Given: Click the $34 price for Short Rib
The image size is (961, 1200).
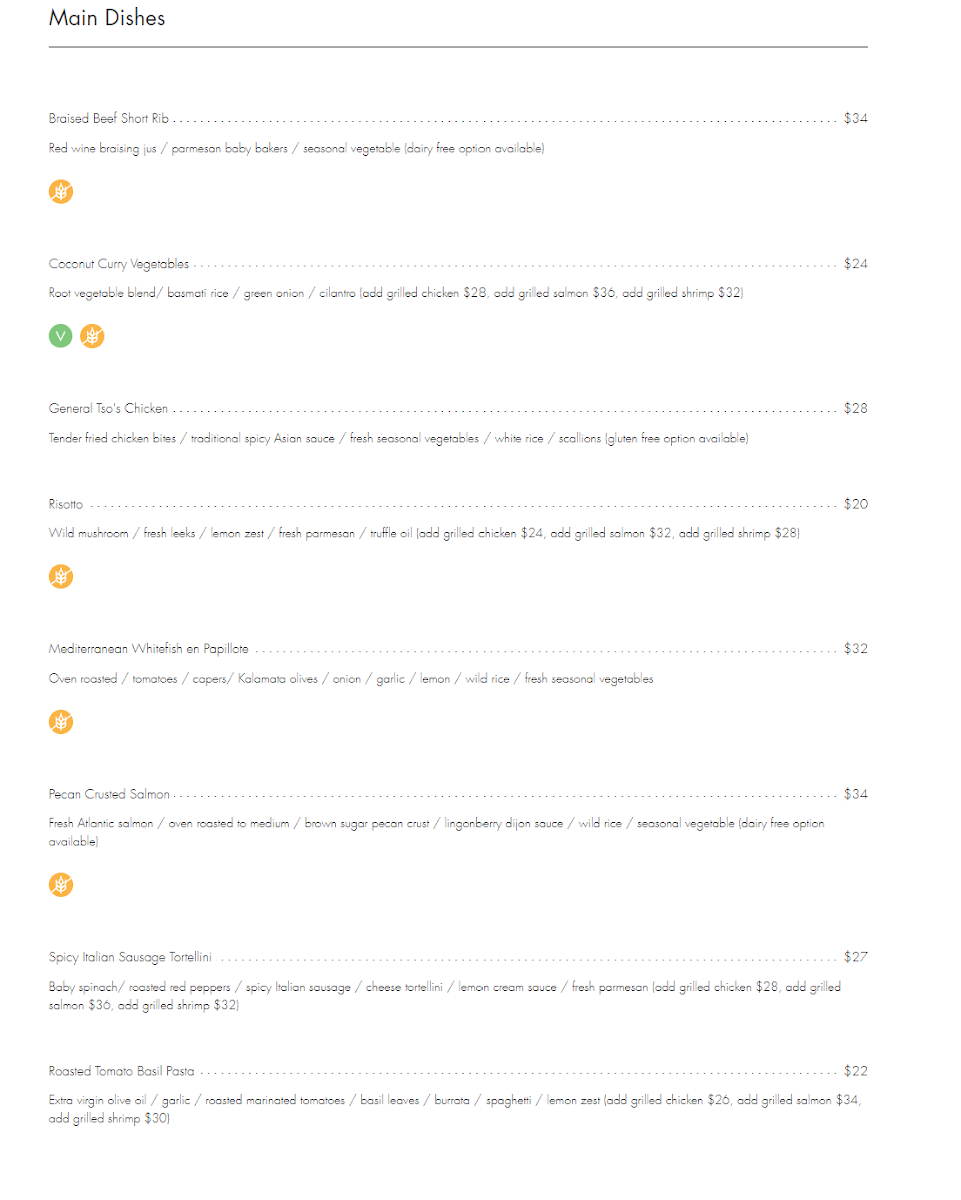Looking at the screenshot, I should coord(856,118).
